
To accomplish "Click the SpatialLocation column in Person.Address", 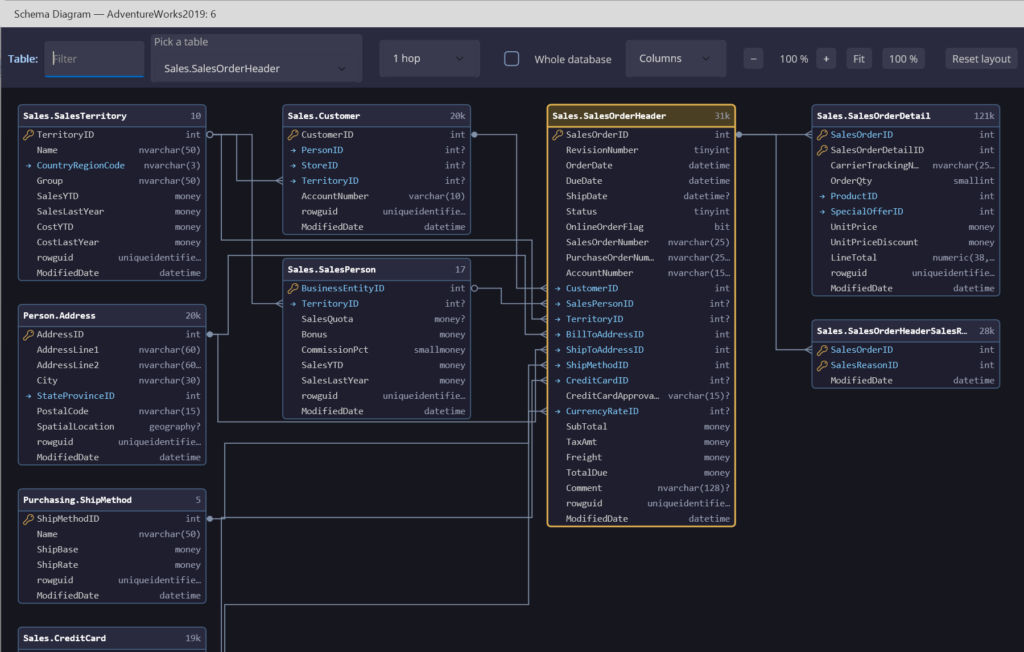I will (x=112, y=427).
